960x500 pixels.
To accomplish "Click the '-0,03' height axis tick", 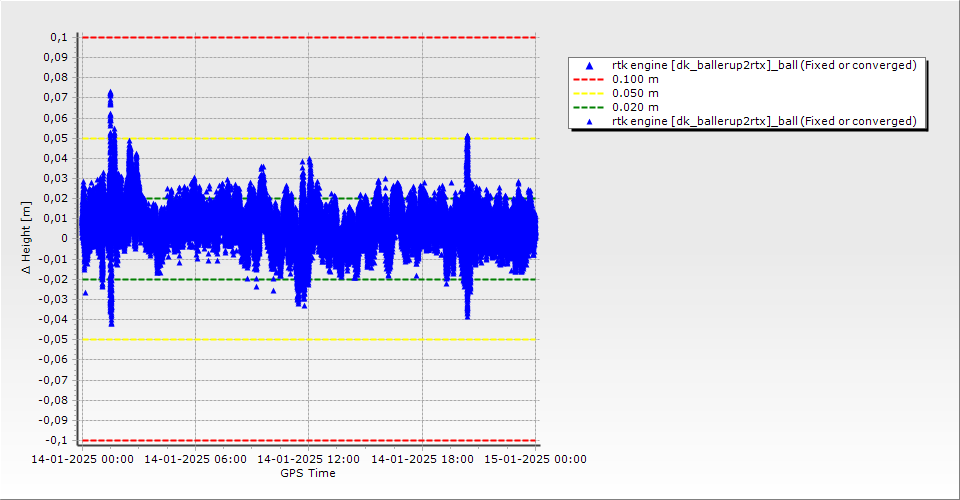I will 54,299.
